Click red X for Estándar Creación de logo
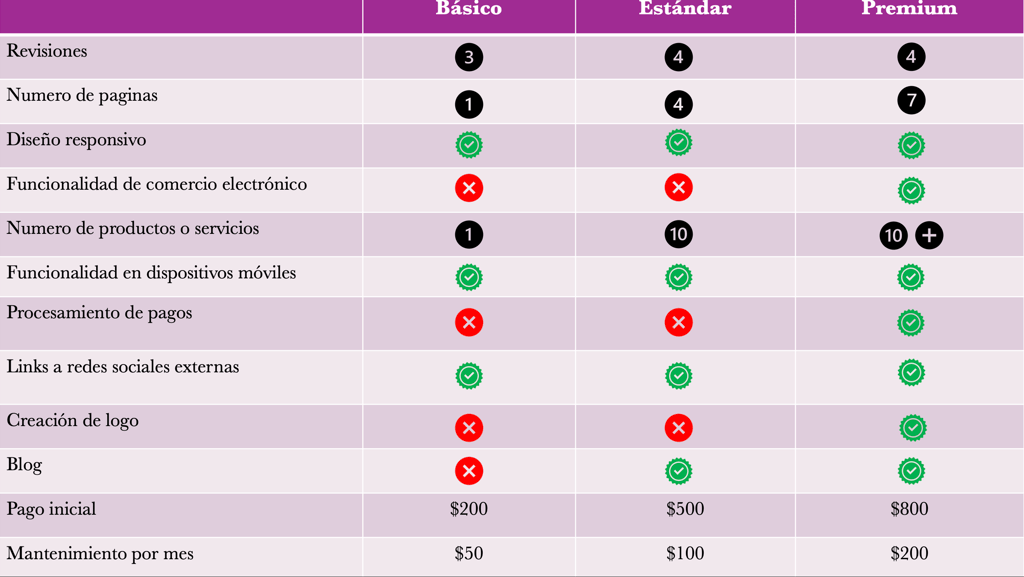The width and height of the screenshot is (1024, 577). coord(679,428)
